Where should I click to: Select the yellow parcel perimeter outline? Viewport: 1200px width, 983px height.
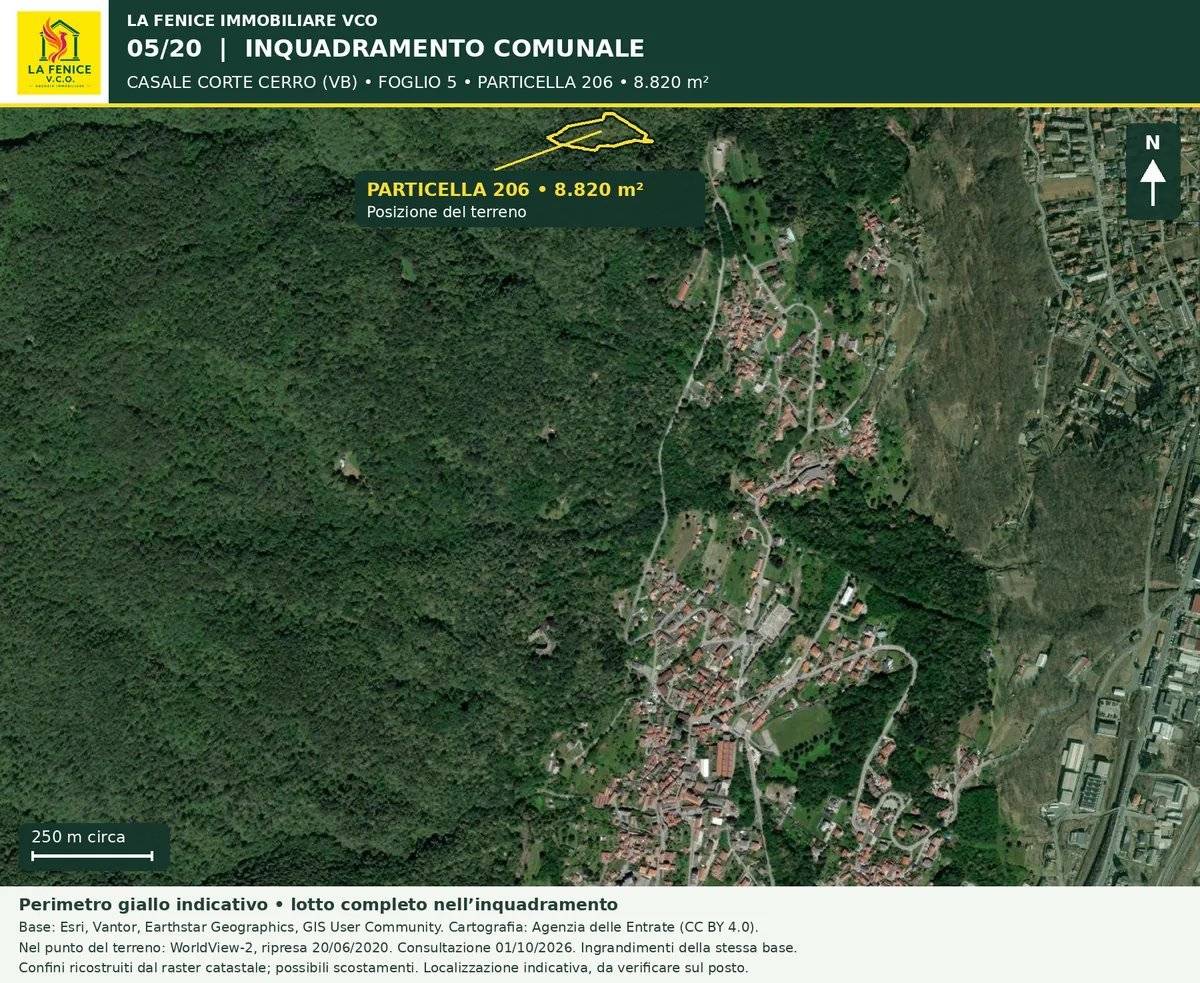point(600,132)
